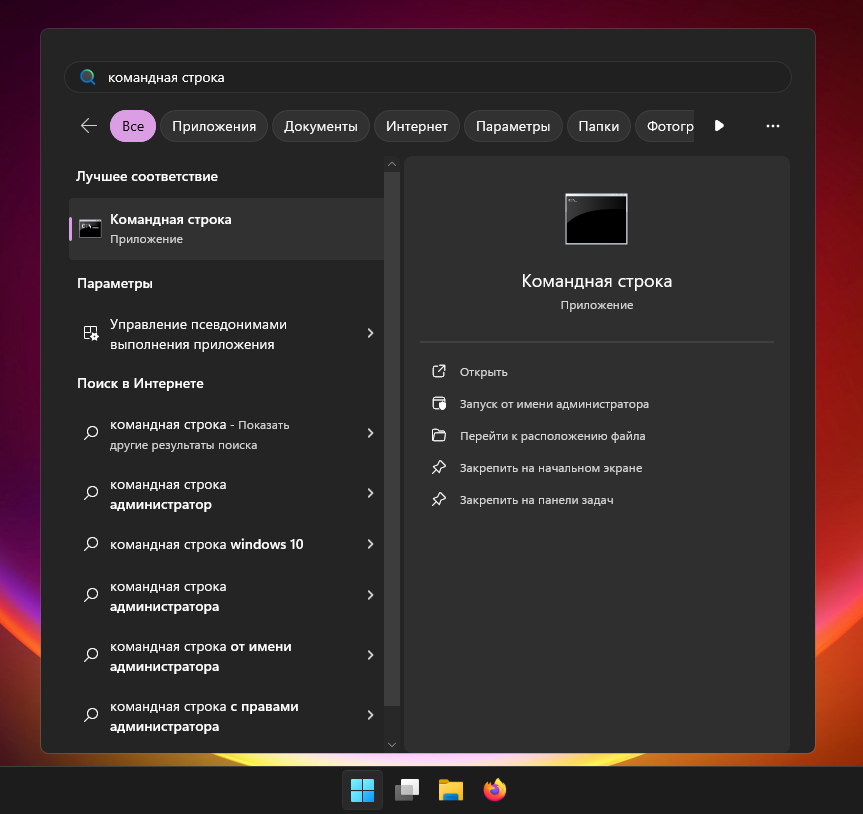The height and width of the screenshot is (814, 863).
Task: Expand chevron for 'командная строка администратор'
Action: click(x=370, y=493)
